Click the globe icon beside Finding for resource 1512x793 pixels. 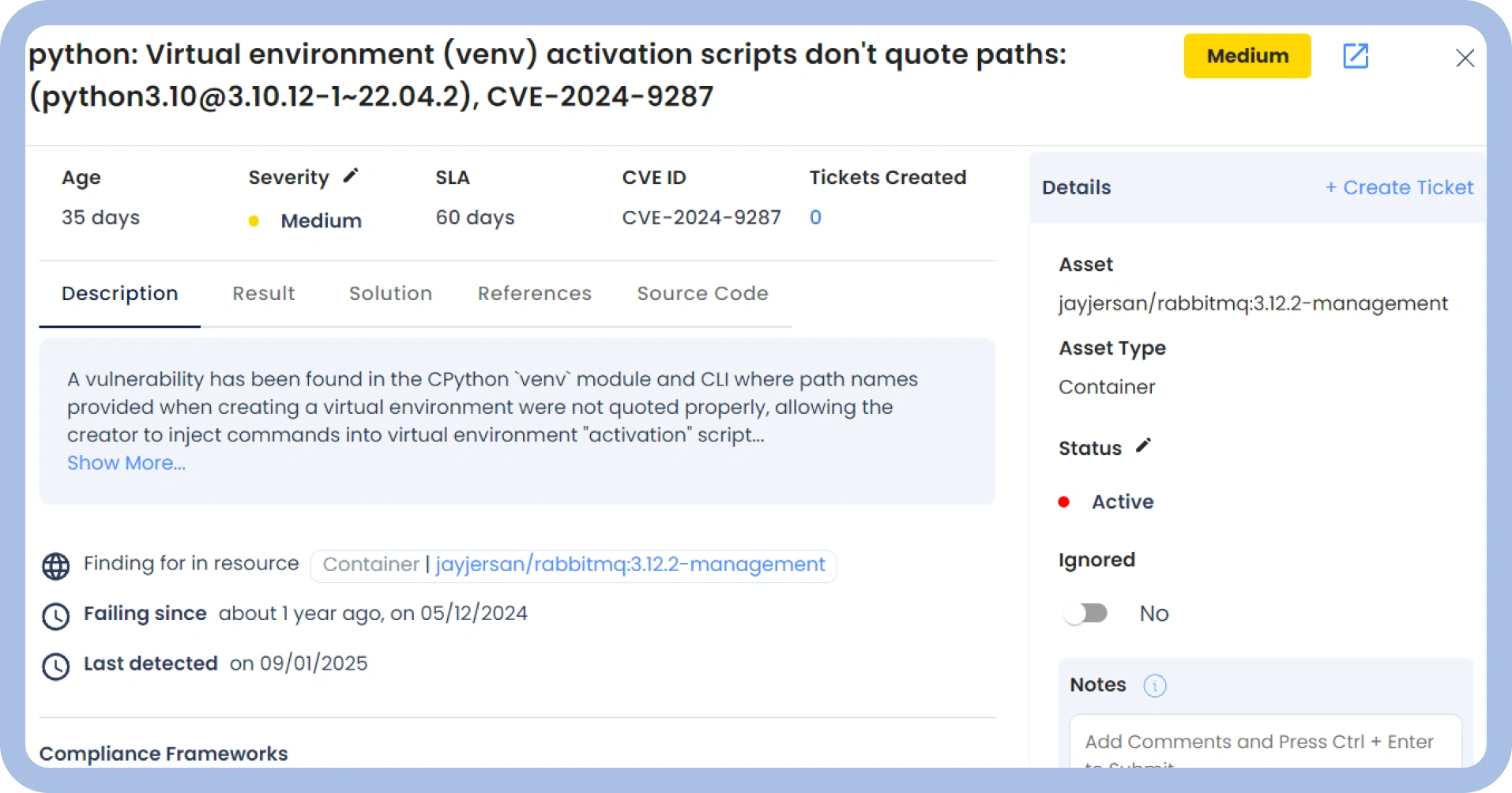pos(55,566)
